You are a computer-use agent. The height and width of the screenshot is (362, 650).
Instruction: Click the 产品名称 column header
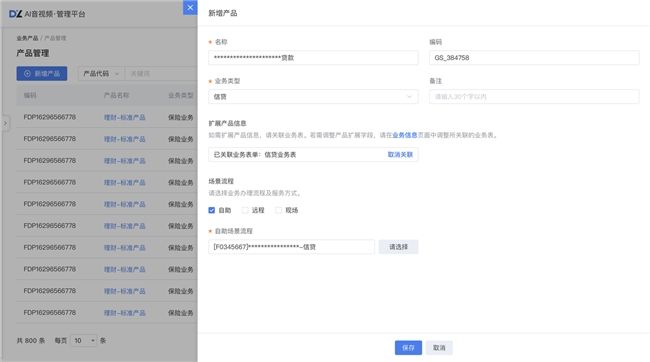tap(116, 95)
